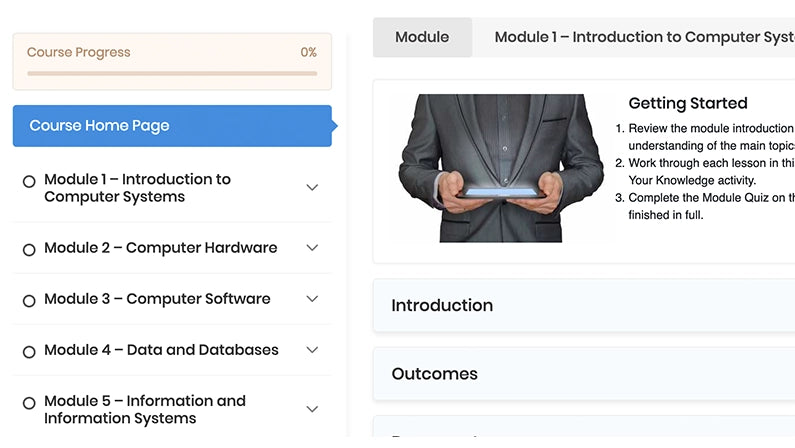Expand Module 4 Data and Databases chevron

pos(312,350)
